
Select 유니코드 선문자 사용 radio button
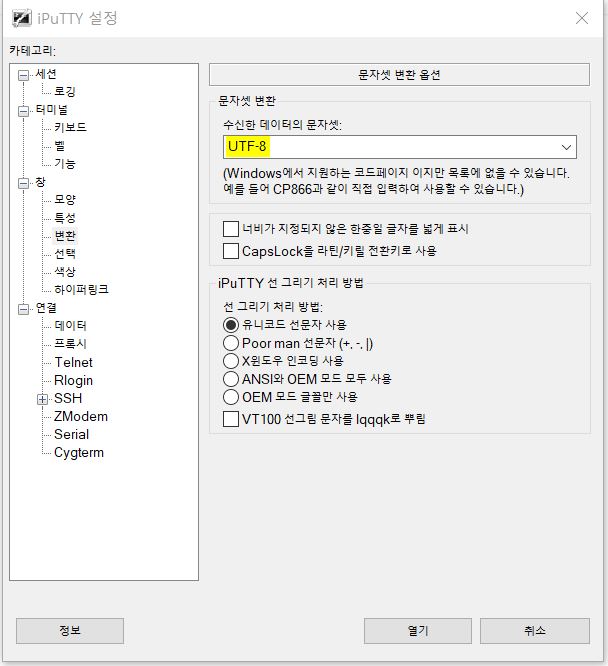[x=231, y=325]
